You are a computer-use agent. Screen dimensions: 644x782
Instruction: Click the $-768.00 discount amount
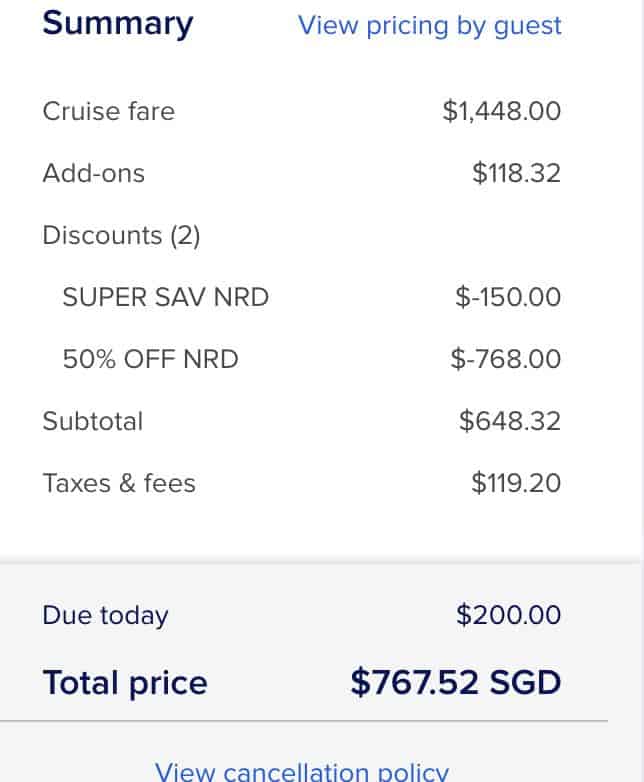click(506, 359)
